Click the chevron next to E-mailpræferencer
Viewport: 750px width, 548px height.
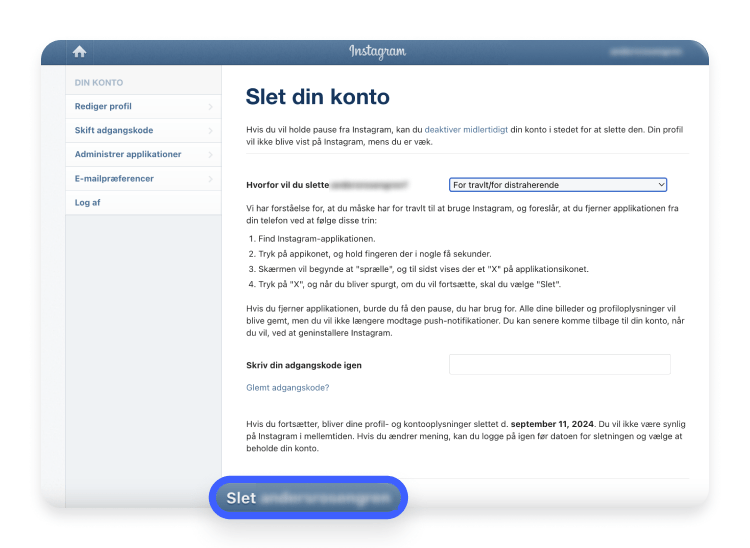[x=210, y=179]
